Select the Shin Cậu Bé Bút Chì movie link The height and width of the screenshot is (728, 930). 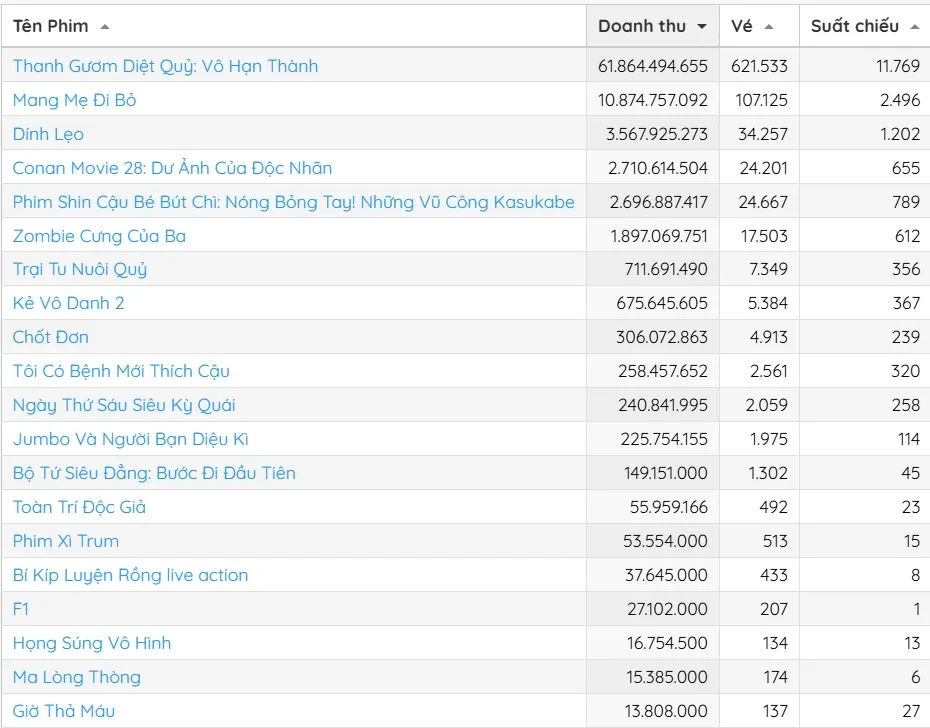click(293, 202)
